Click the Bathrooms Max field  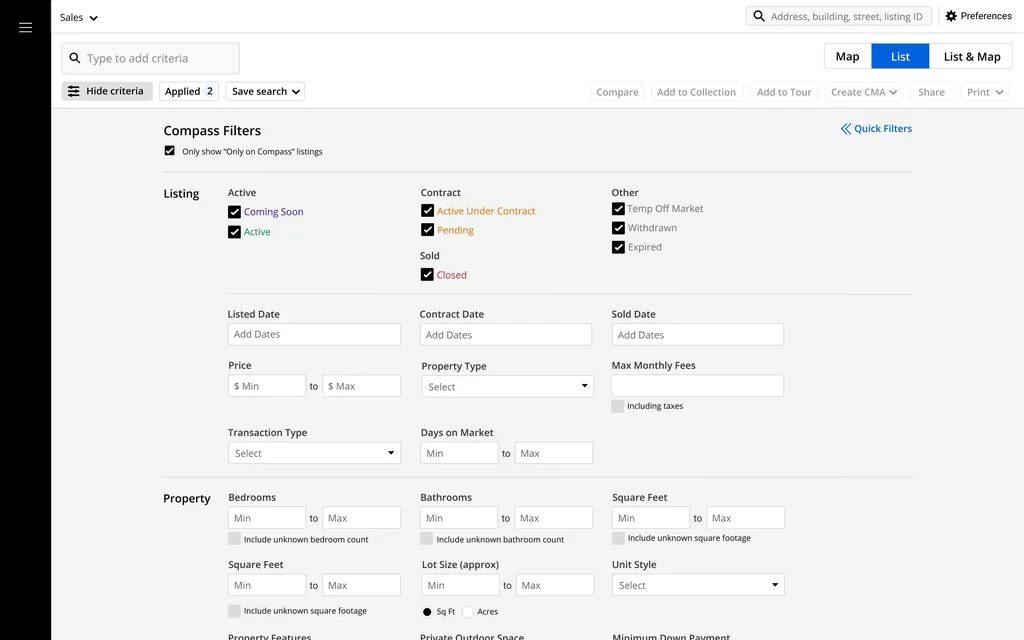coord(554,518)
